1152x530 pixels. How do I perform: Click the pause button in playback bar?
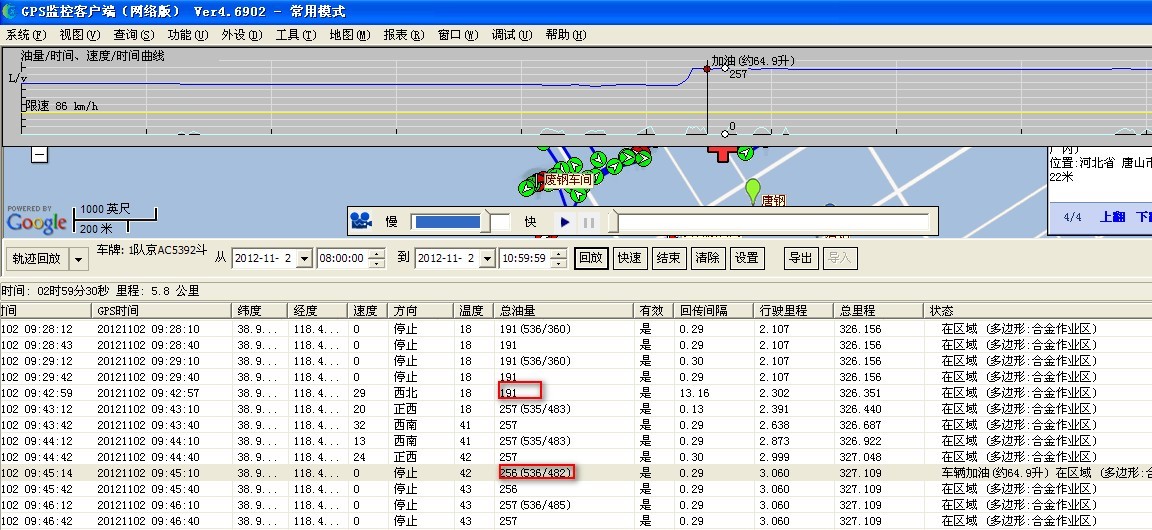click(589, 222)
